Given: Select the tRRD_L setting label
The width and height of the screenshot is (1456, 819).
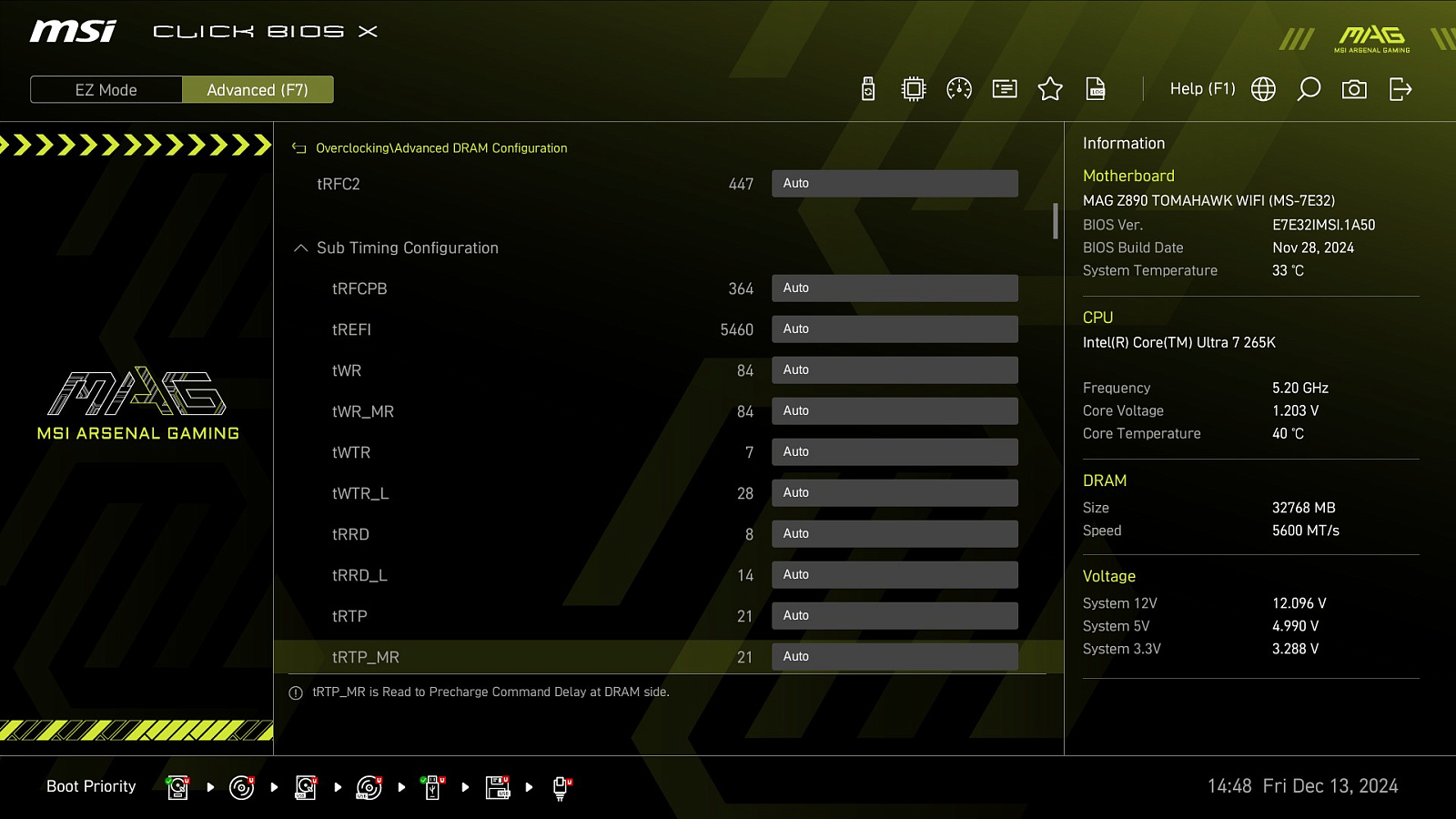Looking at the screenshot, I should [359, 576].
